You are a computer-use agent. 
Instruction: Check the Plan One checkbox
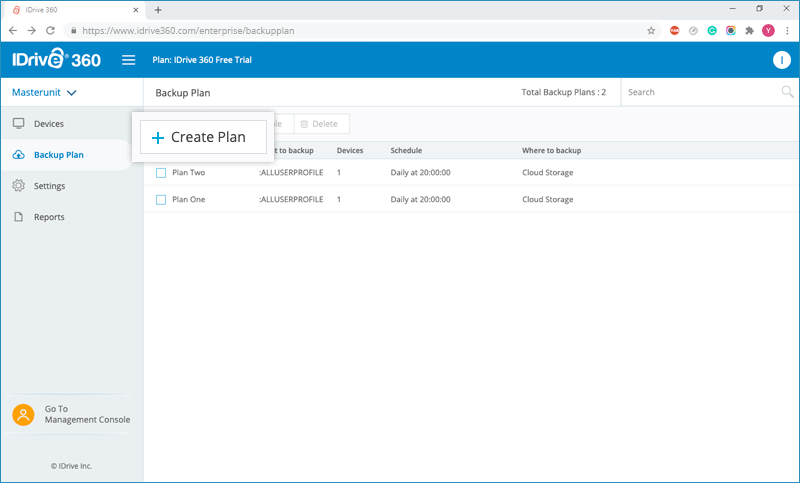(x=161, y=200)
